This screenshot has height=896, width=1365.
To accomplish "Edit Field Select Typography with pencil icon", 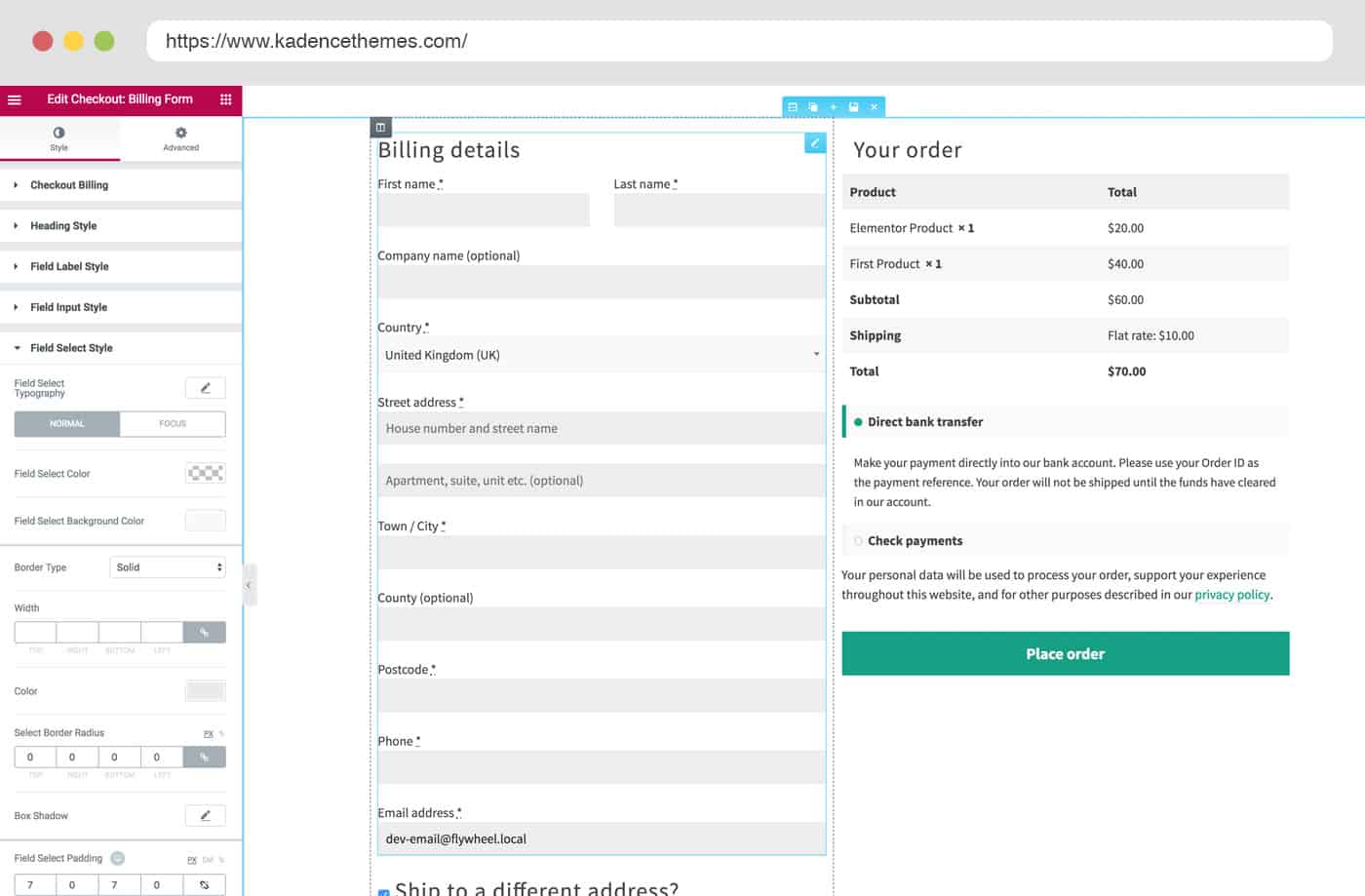I will (205, 388).
